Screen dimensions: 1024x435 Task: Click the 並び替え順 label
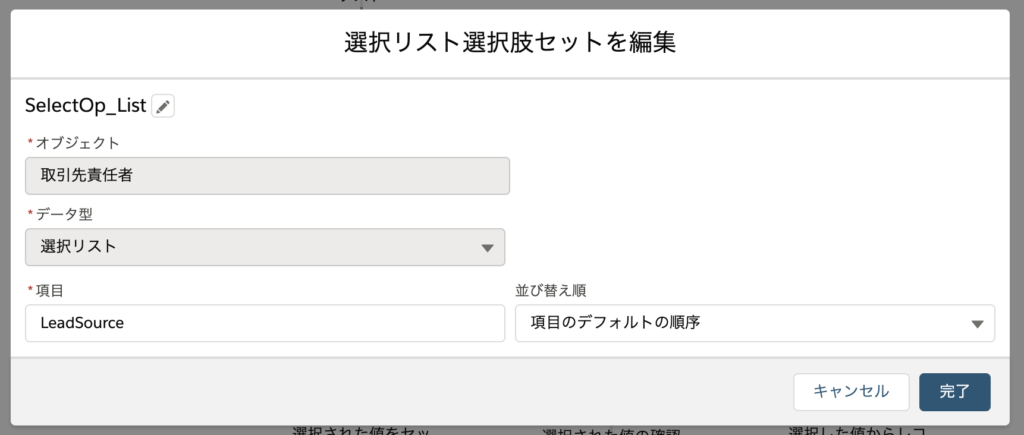click(x=551, y=291)
